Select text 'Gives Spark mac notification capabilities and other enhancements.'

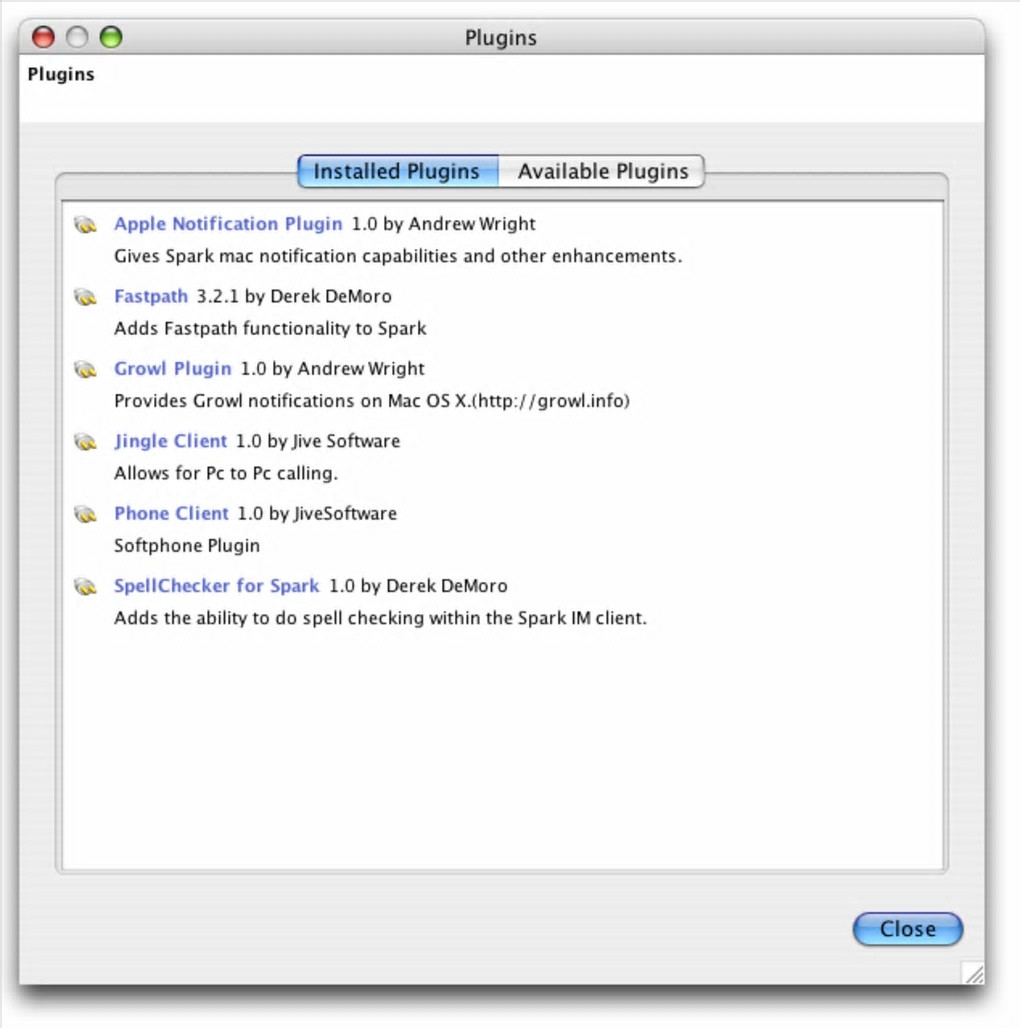click(x=398, y=256)
